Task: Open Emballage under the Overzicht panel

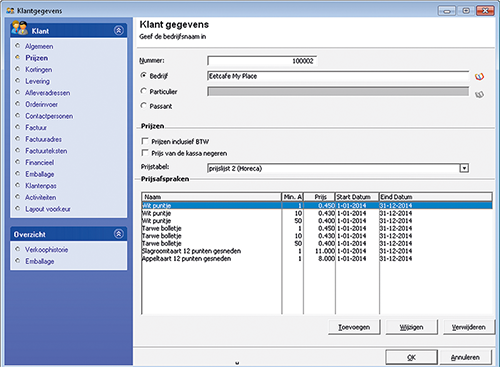Action: (x=40, y=261)
